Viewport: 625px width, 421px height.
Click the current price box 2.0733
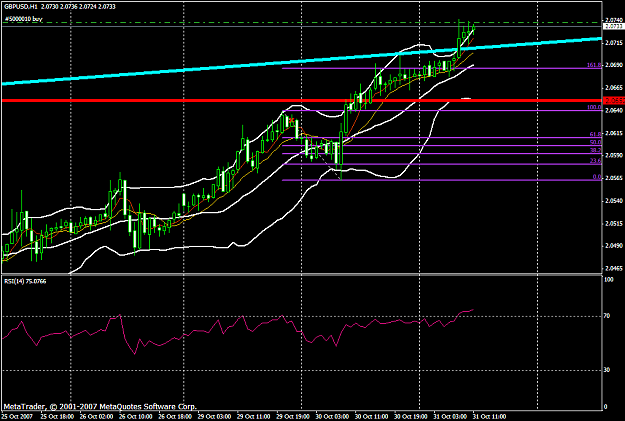(x=614, y=26)
